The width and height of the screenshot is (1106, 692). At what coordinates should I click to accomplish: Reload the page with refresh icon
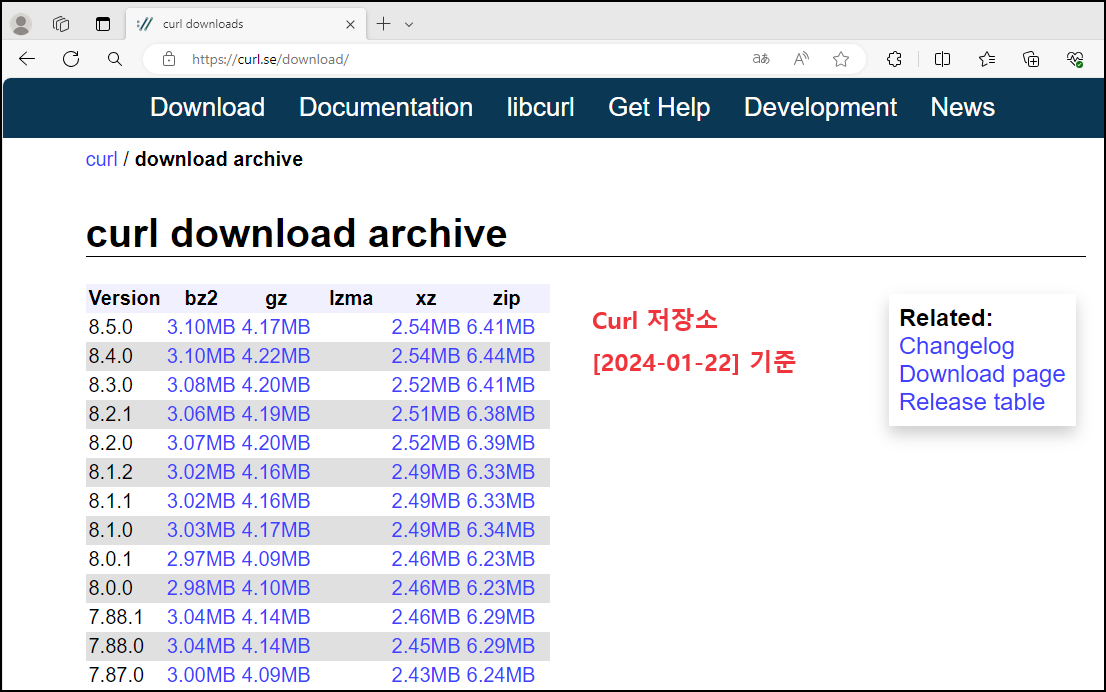71,59
